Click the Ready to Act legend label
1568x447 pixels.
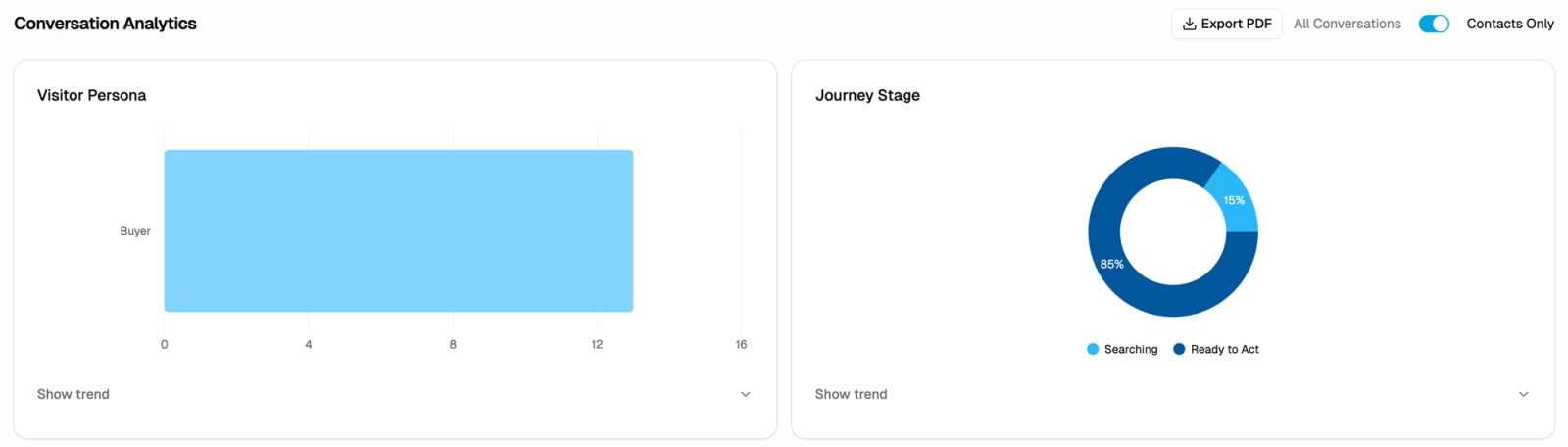[x=1225, y=349]
